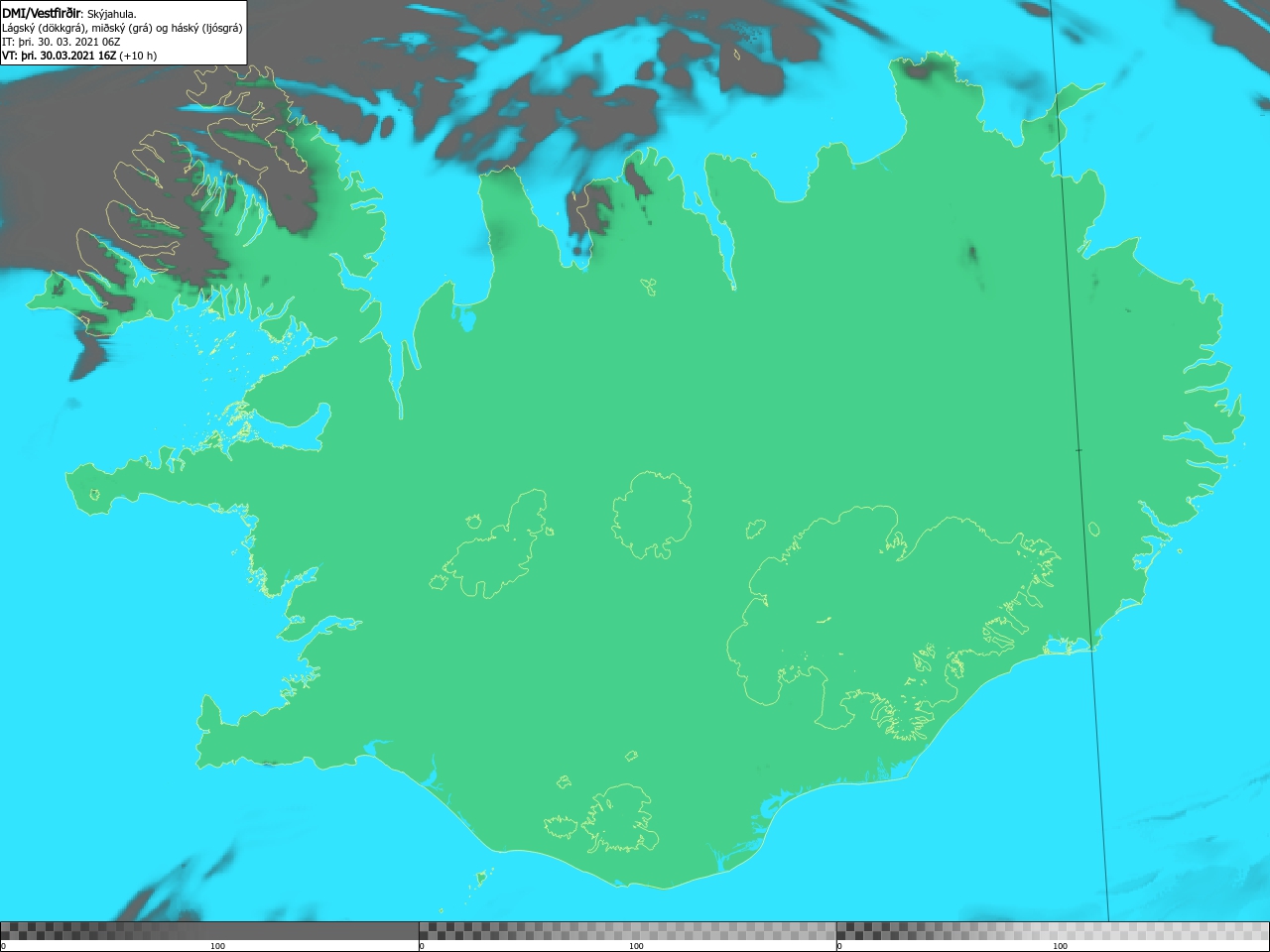The image size is (1270, 952).
Task: Click the 'IT: þri. 30. 03. 2021 06Z' line
Action: [x=62, y=42]
